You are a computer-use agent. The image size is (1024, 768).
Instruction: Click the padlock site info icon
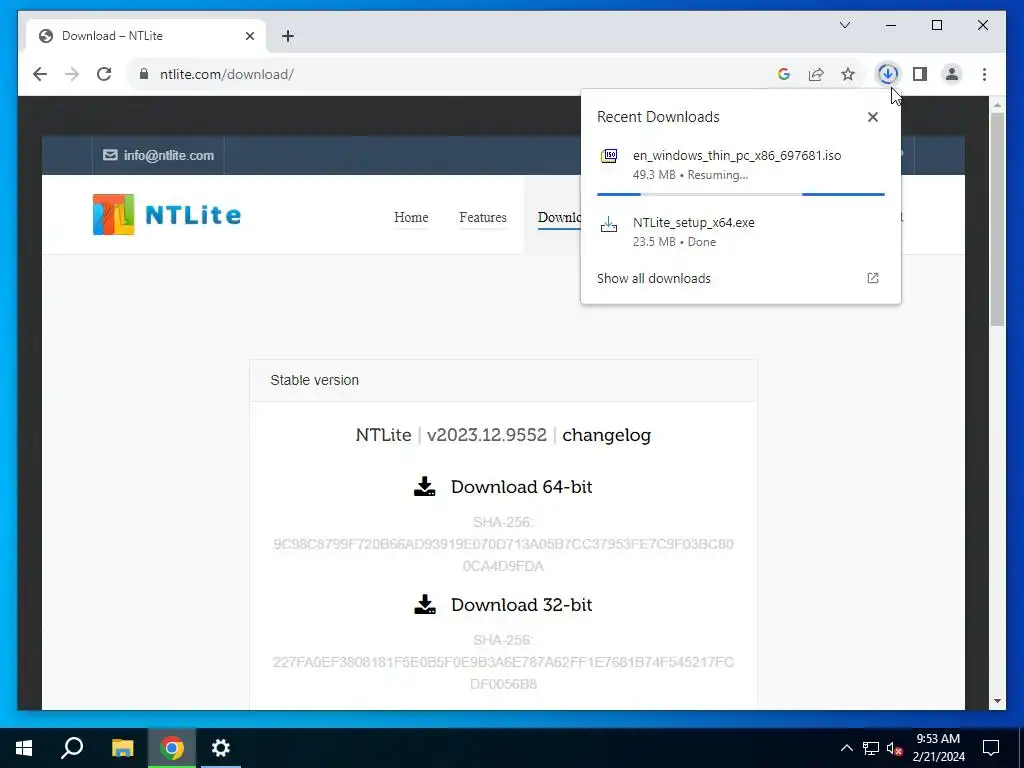[x=144, y=74]
